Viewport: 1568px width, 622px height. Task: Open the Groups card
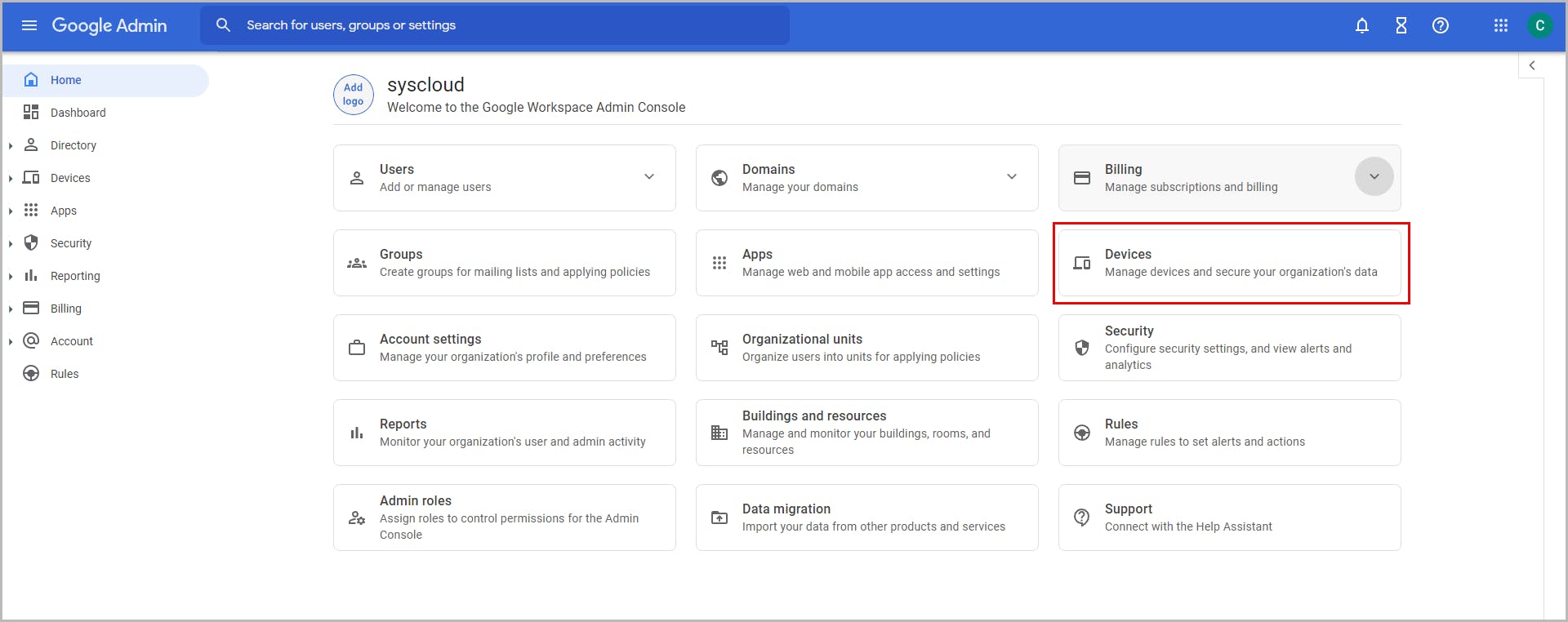[505, 263]
